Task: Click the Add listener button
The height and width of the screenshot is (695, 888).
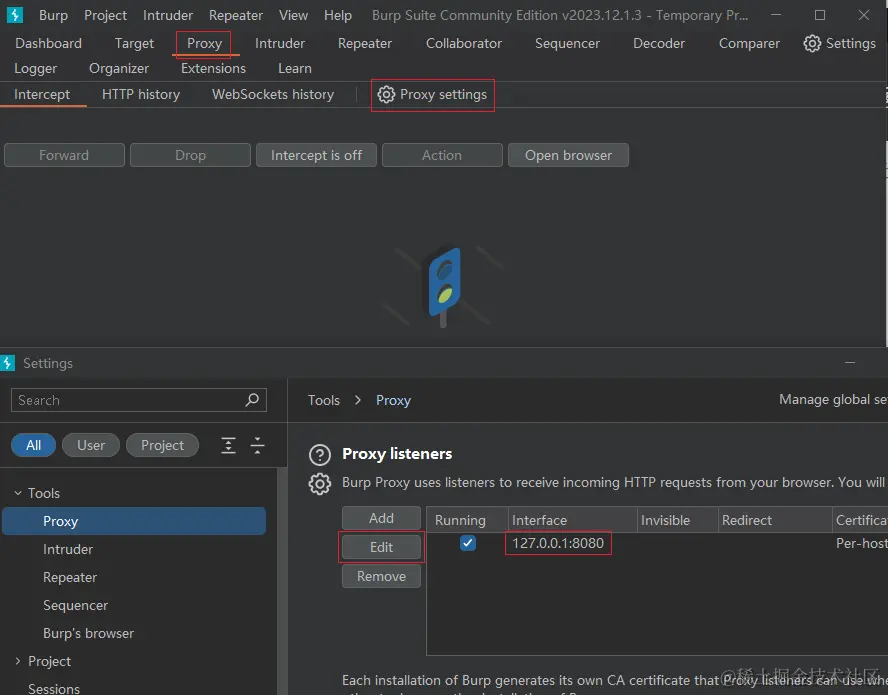Action: pyautogui.click(x=381, y=518)
